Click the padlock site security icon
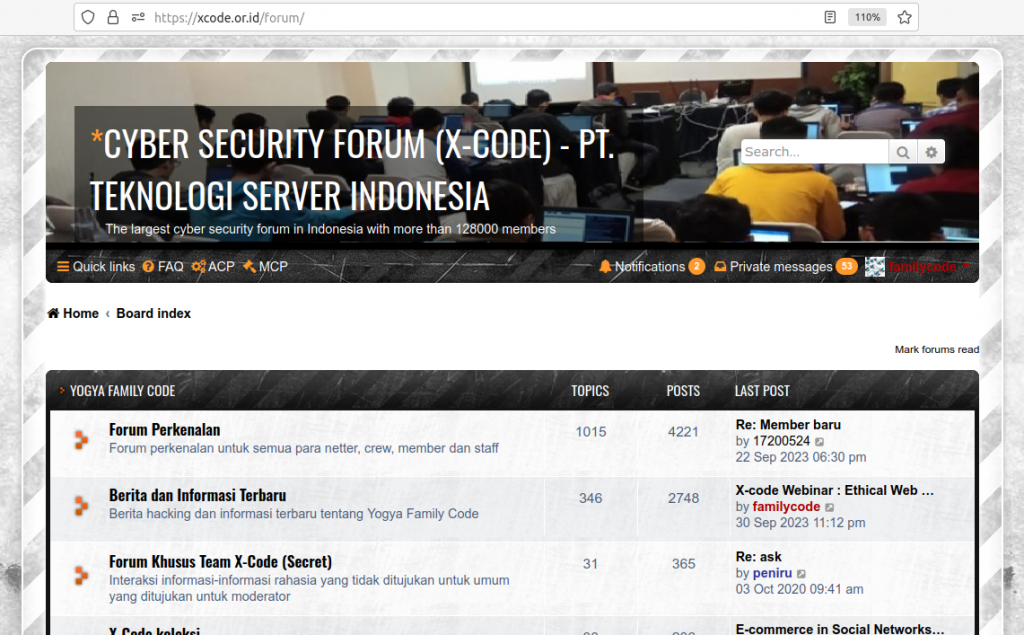 point(113,18)
